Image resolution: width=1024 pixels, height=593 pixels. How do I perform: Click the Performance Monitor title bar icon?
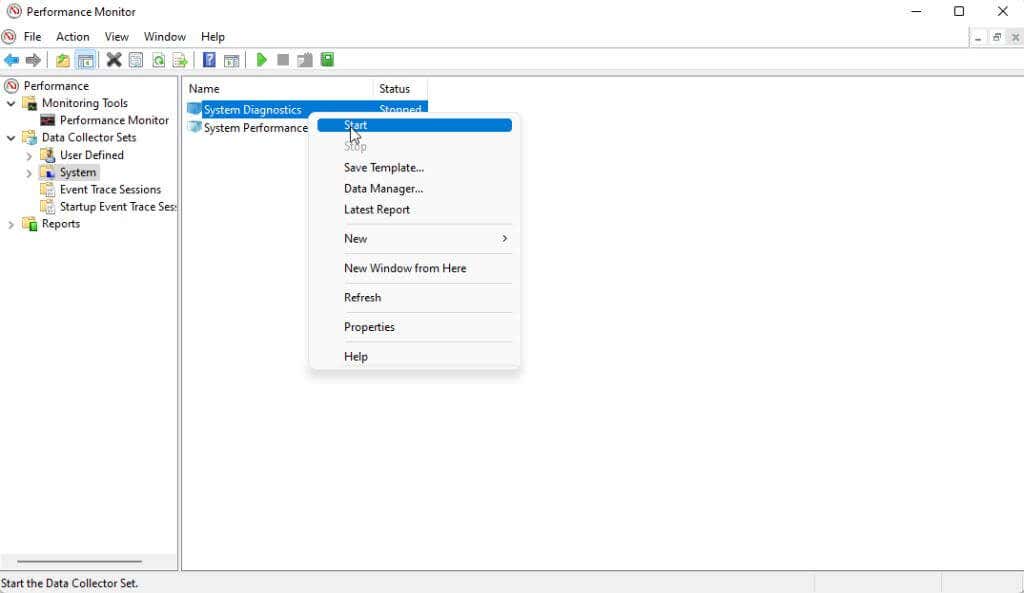(14, 11)
